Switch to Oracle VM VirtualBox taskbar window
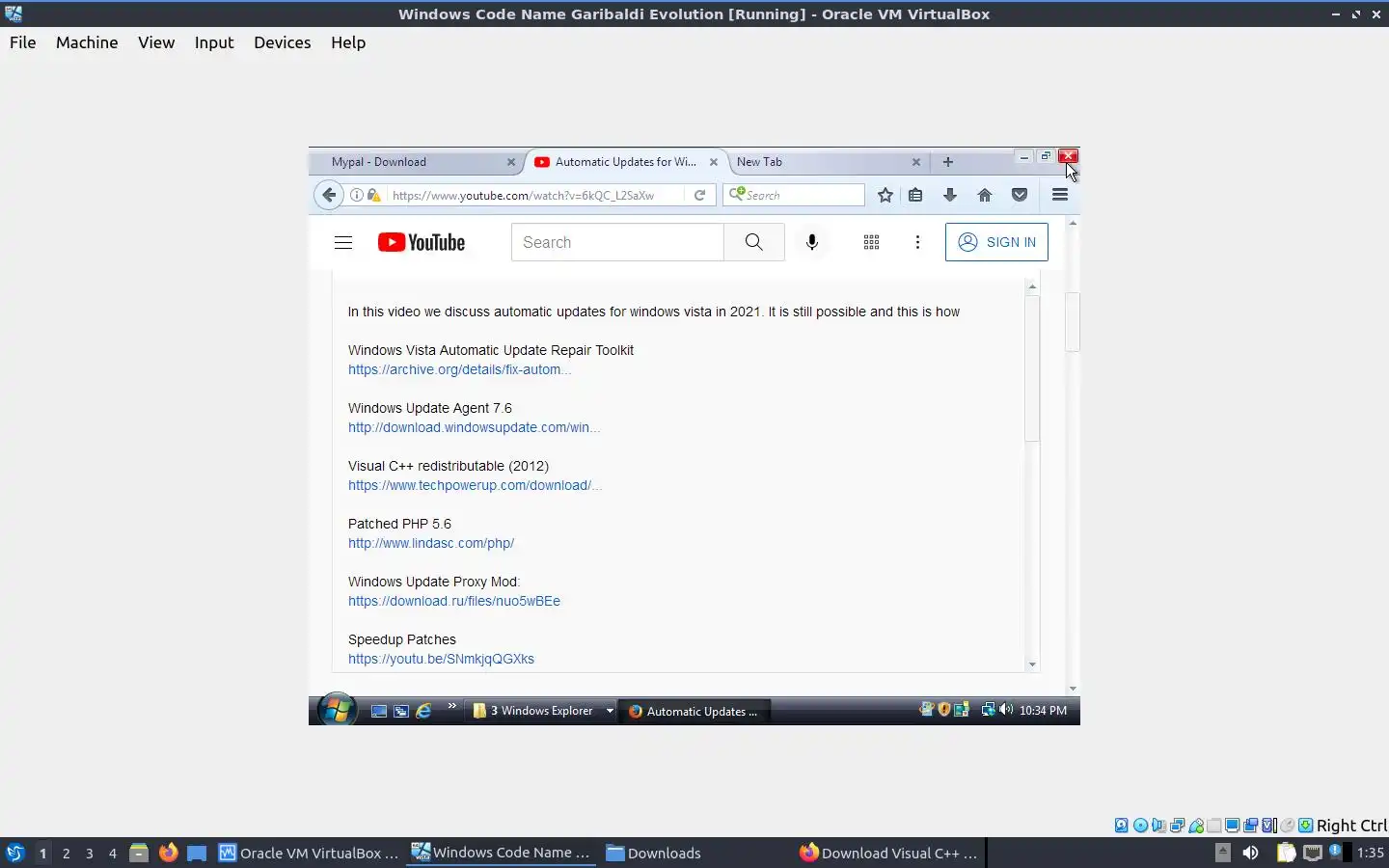Image resolution: width=1389 pixels, height=868 pixels. pyautogui.click(x=309, y=853)
